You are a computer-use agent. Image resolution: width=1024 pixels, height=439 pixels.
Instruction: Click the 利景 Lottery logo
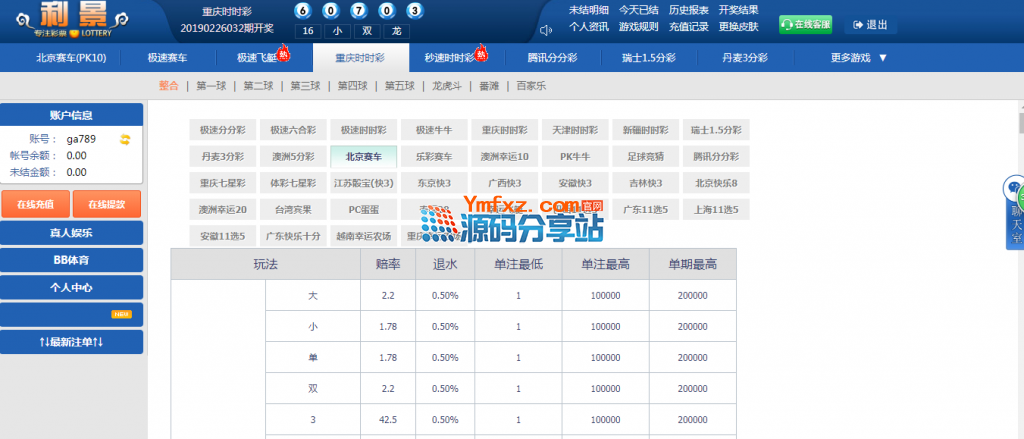pyautogui.click(x=70, y=20)
